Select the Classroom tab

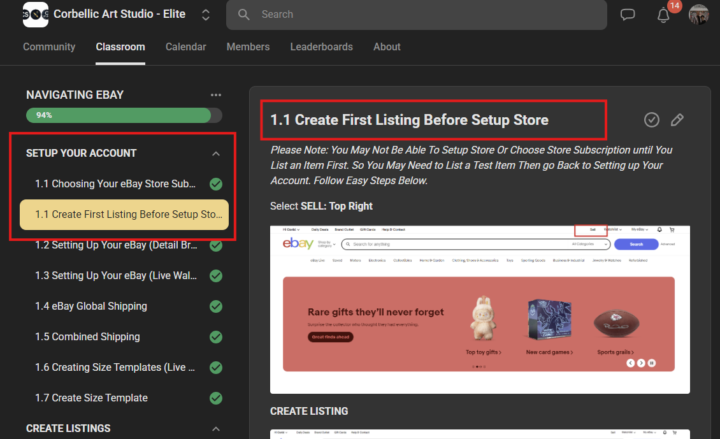[x=120, y=47]
